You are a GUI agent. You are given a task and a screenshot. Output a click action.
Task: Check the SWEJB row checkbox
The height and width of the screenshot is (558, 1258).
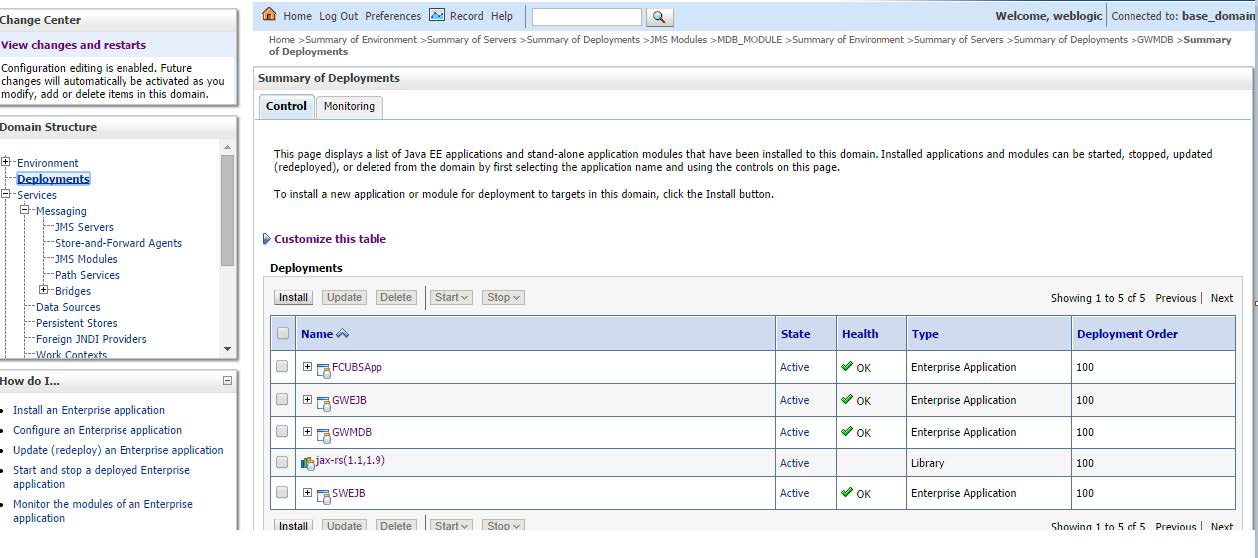tap(282, 493)
